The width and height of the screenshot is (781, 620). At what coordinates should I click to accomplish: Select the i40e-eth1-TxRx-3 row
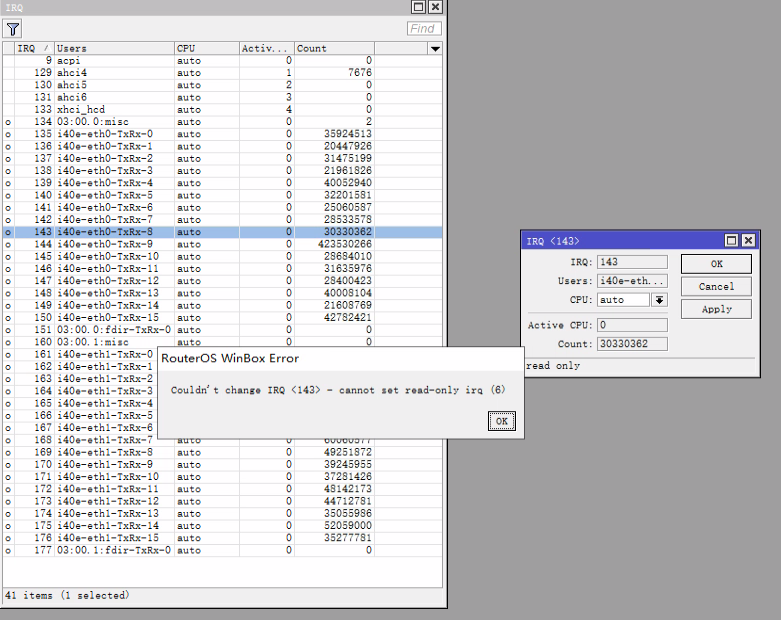click(80, 391)
